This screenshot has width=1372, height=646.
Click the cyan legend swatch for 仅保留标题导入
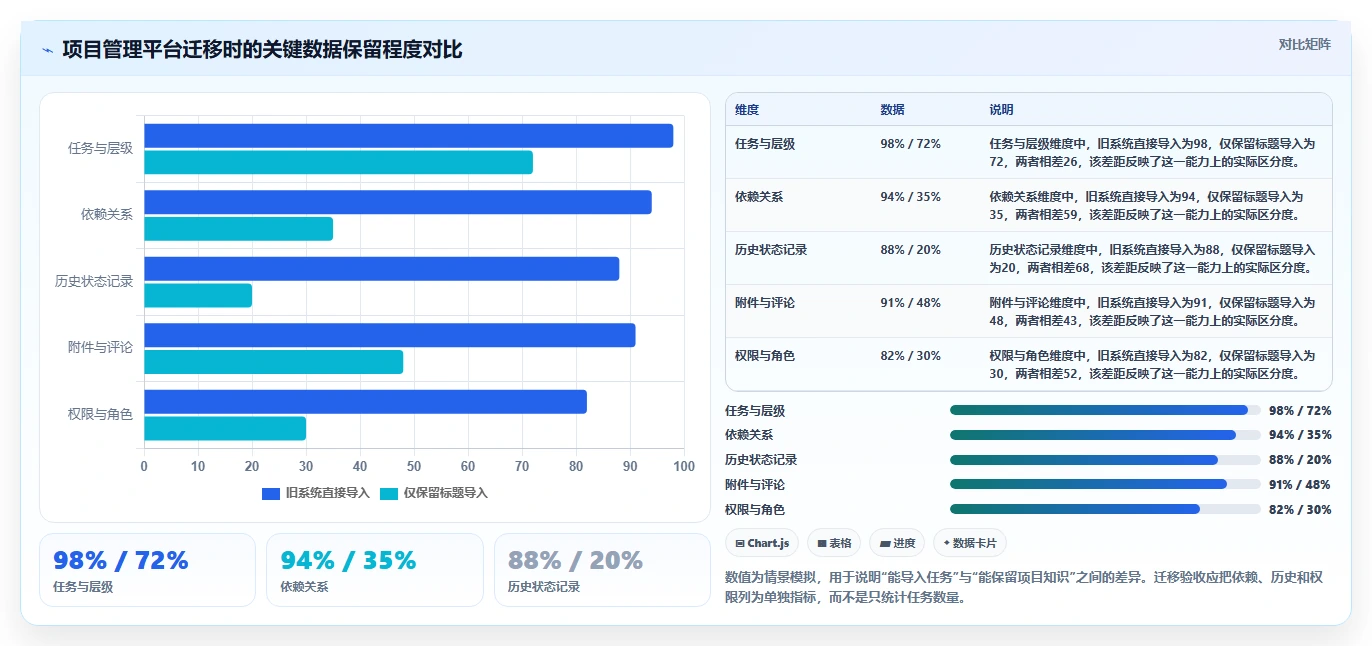pos(389,493)
